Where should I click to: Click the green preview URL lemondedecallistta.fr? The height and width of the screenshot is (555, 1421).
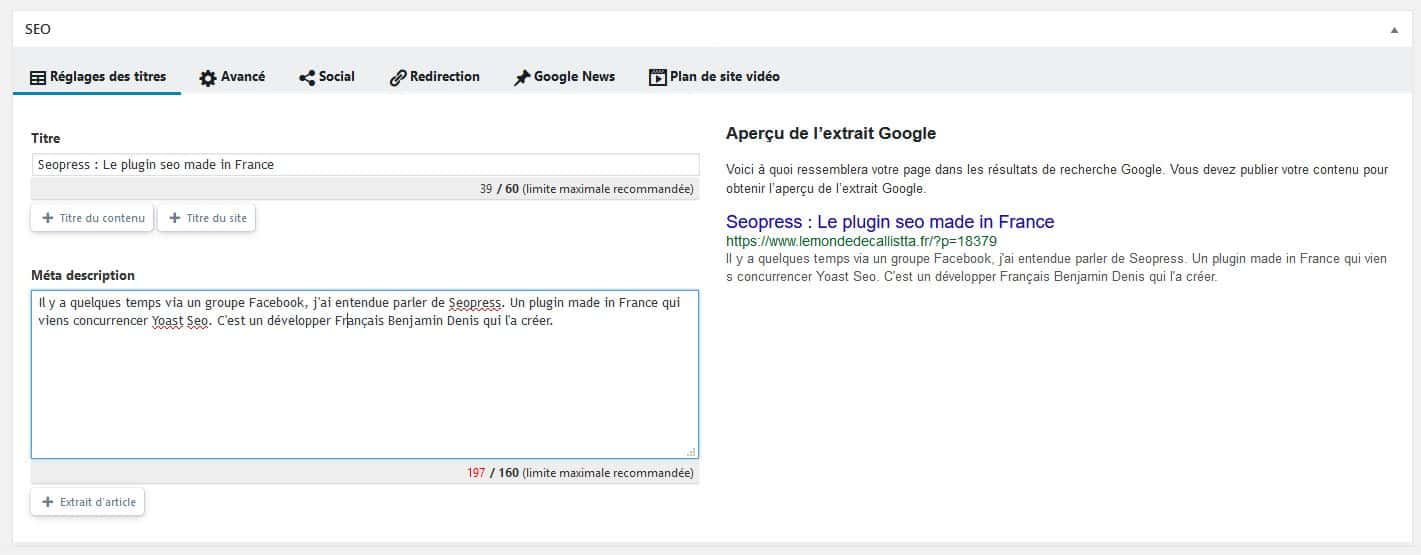point(861,241)
